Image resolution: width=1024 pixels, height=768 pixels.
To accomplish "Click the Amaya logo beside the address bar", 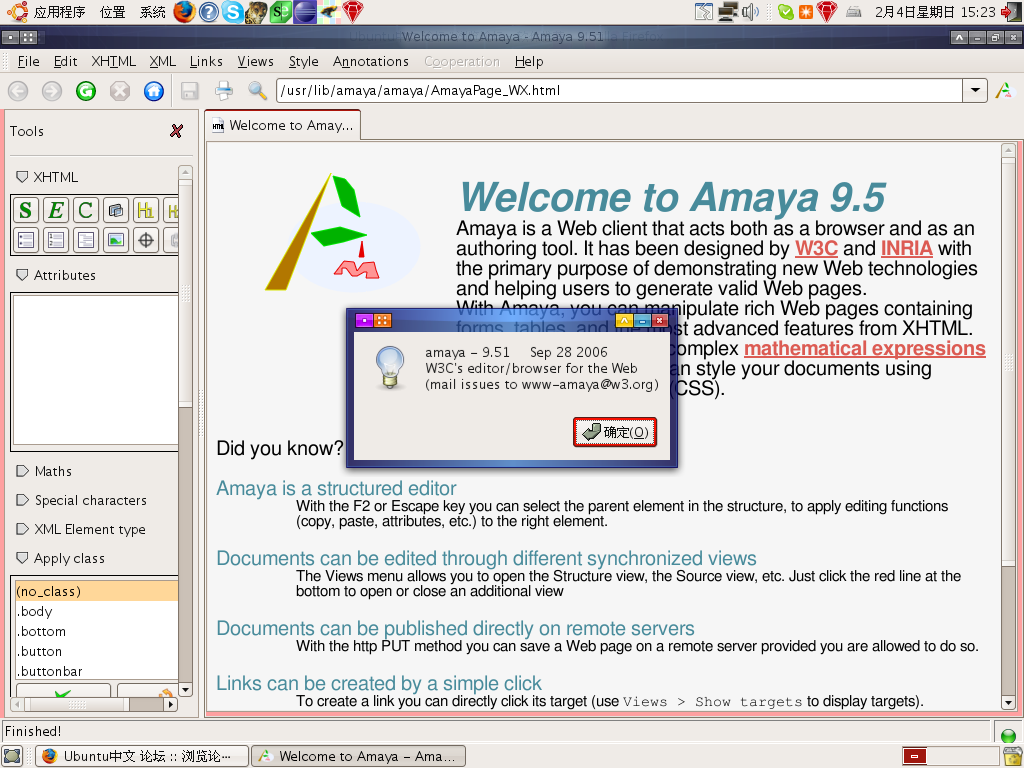I will coord(1004,91).
